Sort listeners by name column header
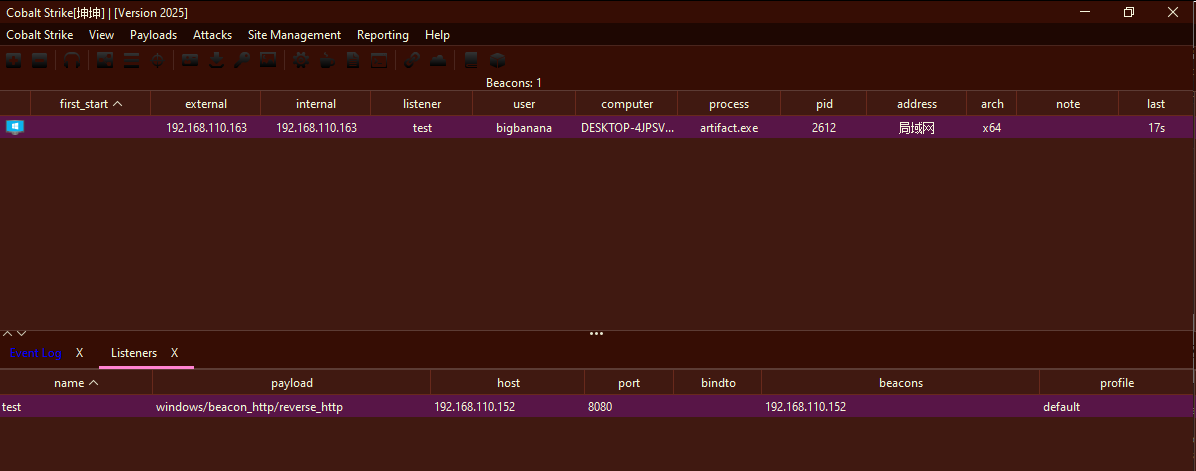Screen dimensions: 1196x471 tap(76, 383)
